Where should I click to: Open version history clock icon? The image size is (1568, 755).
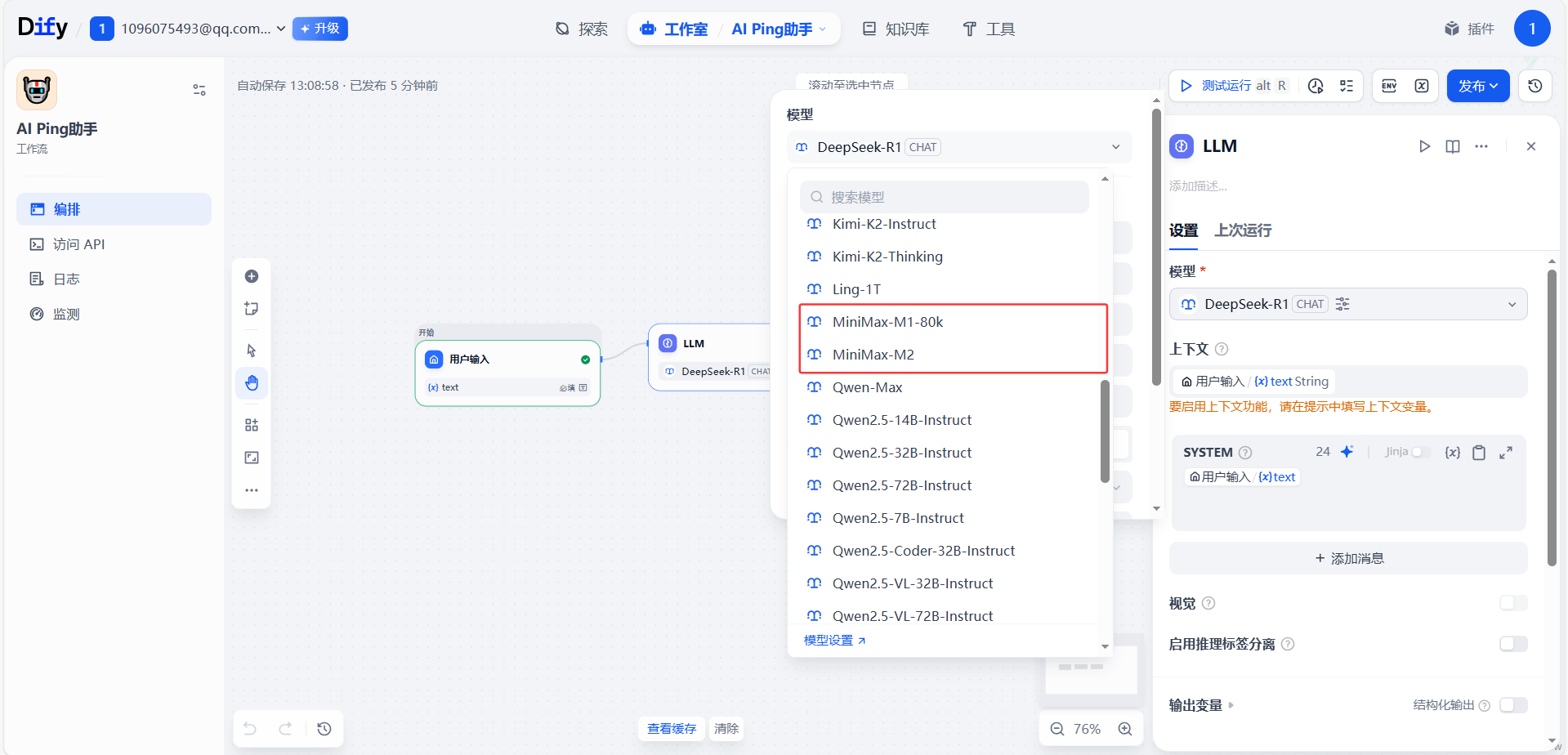pos(1535,86)
